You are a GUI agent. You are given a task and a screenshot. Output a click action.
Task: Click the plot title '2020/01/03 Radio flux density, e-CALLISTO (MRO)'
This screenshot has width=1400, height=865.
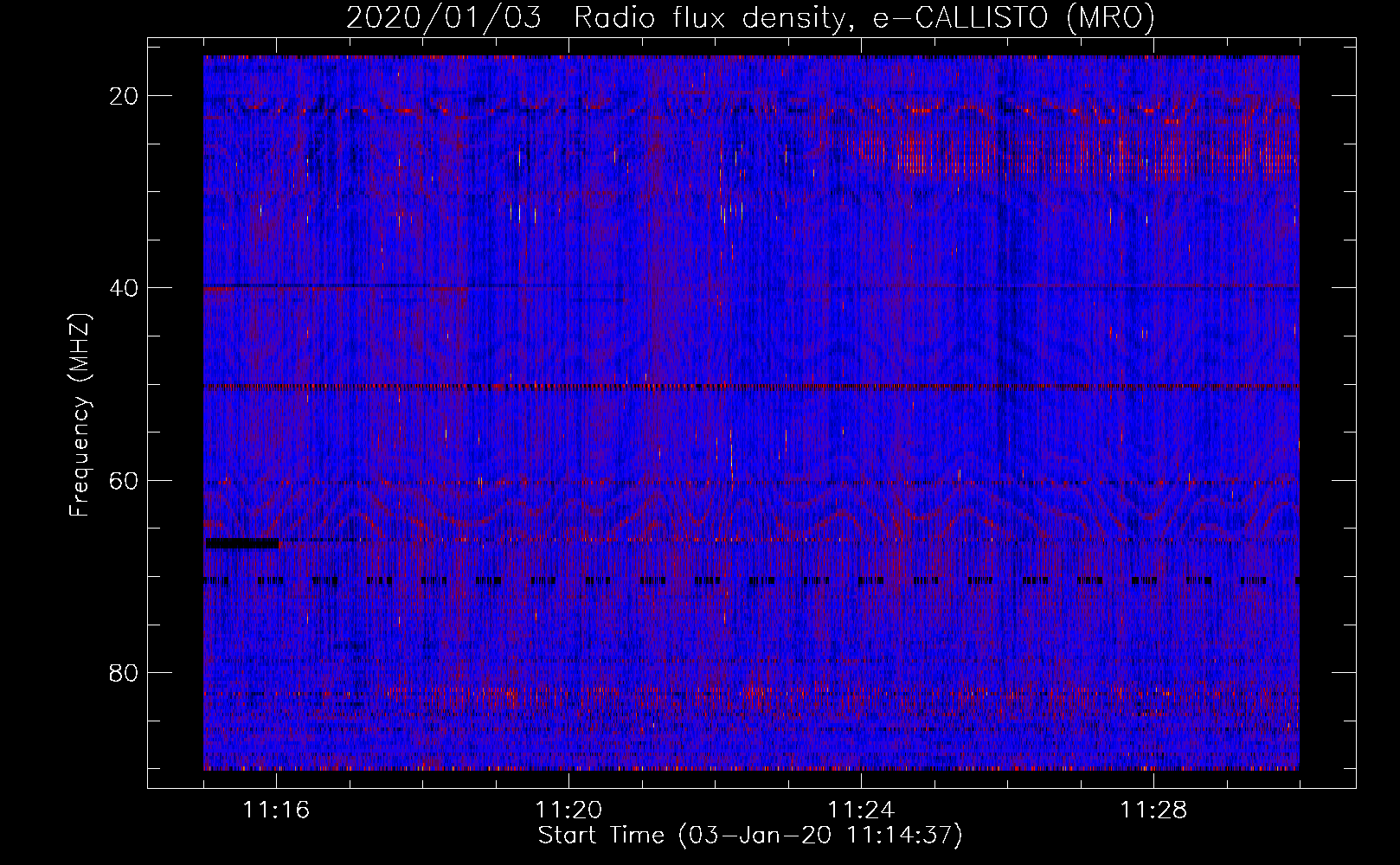click(750, 17)
